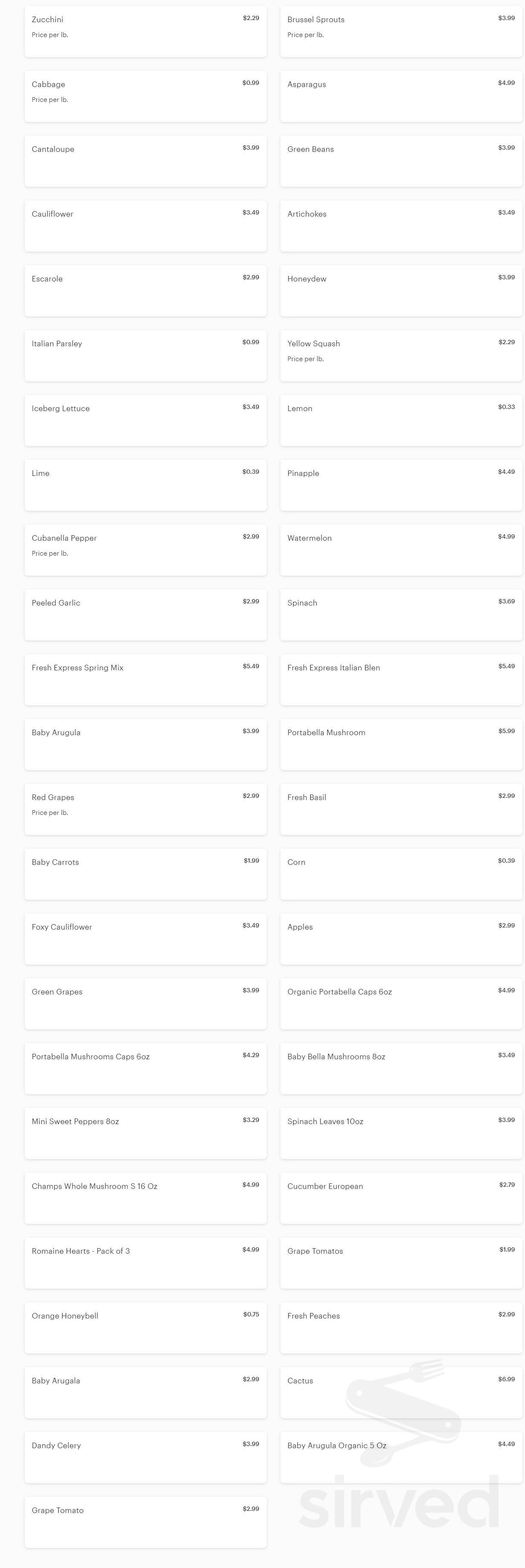525x1568 pixels.
Task: Select the Pinapple item
Action: pyautogui.click(x=401, y=485)
